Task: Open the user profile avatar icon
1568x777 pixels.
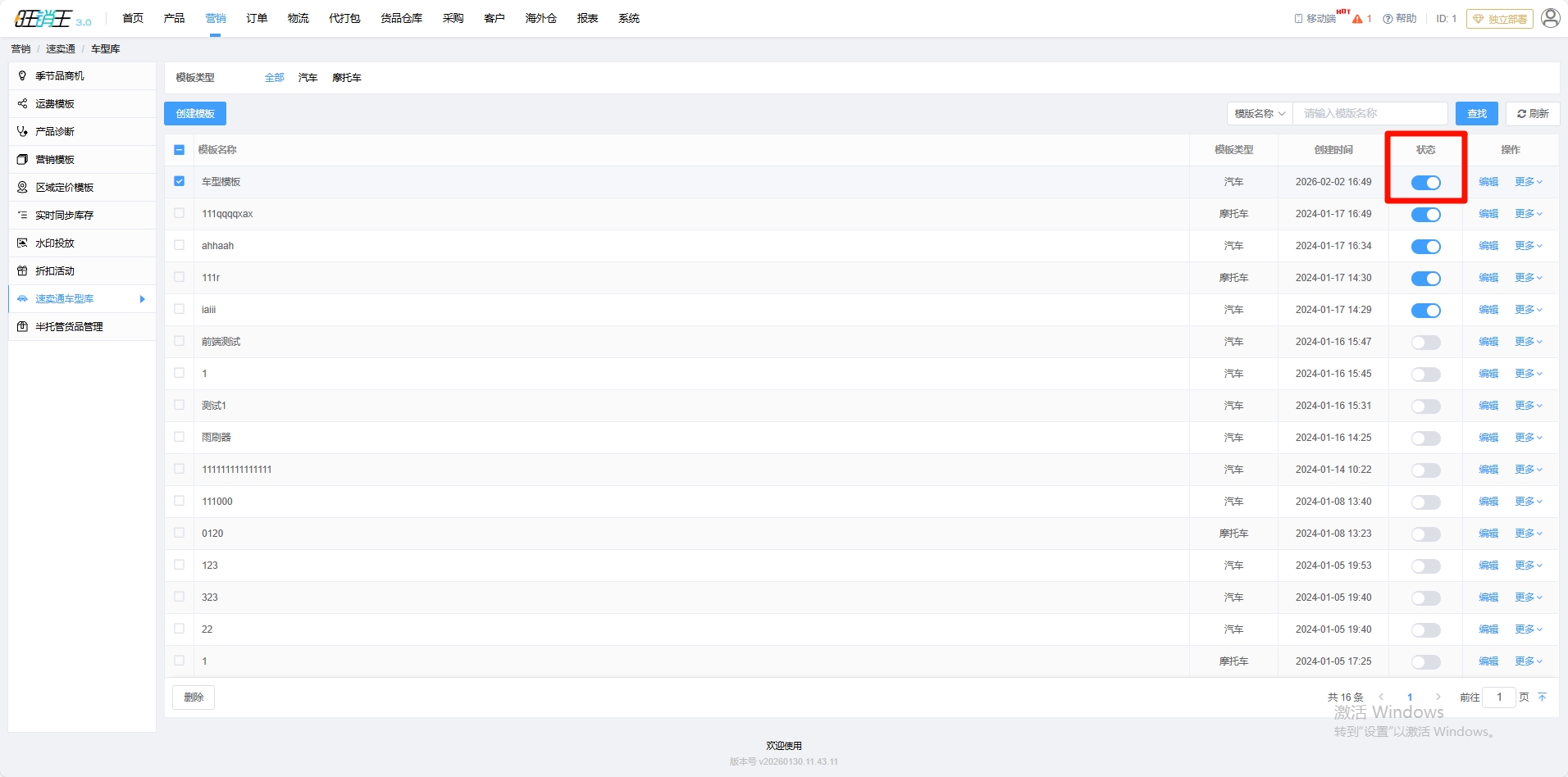Action: click(x=1550, y=18)
